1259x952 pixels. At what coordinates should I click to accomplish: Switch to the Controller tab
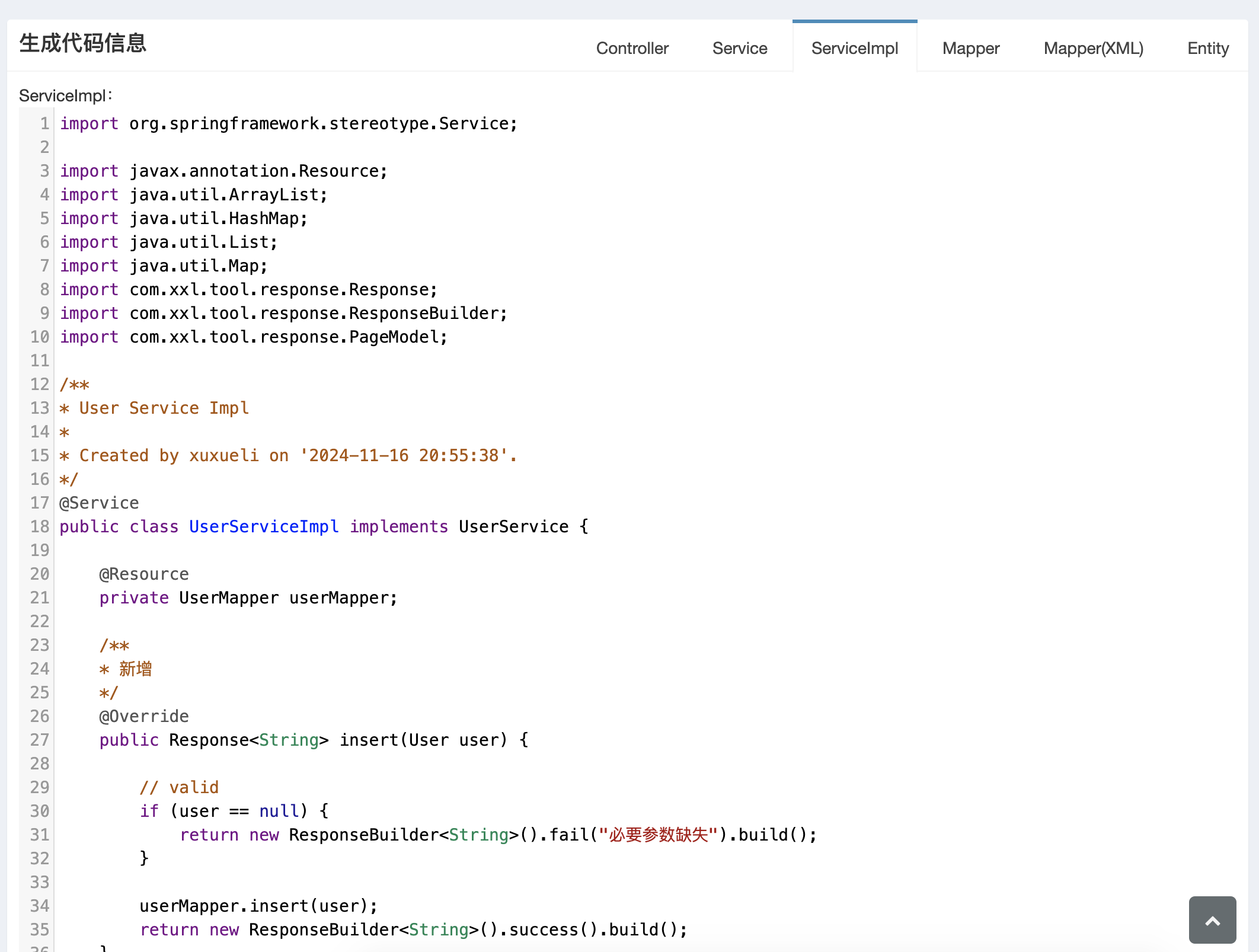point(632,48)
